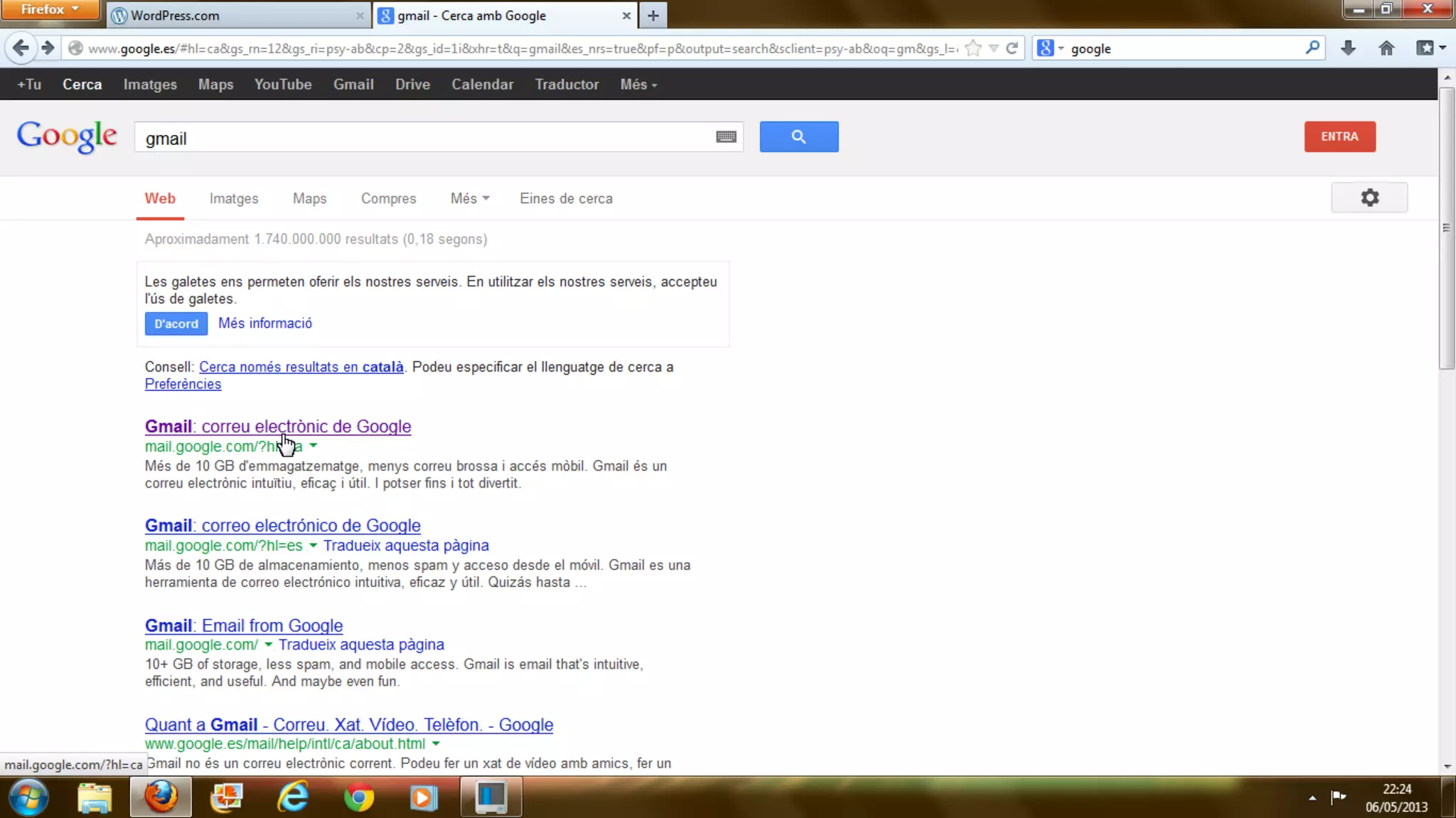Select the Compres search tab
Viewport: 1456px width, 818px height.
[388, 198]
